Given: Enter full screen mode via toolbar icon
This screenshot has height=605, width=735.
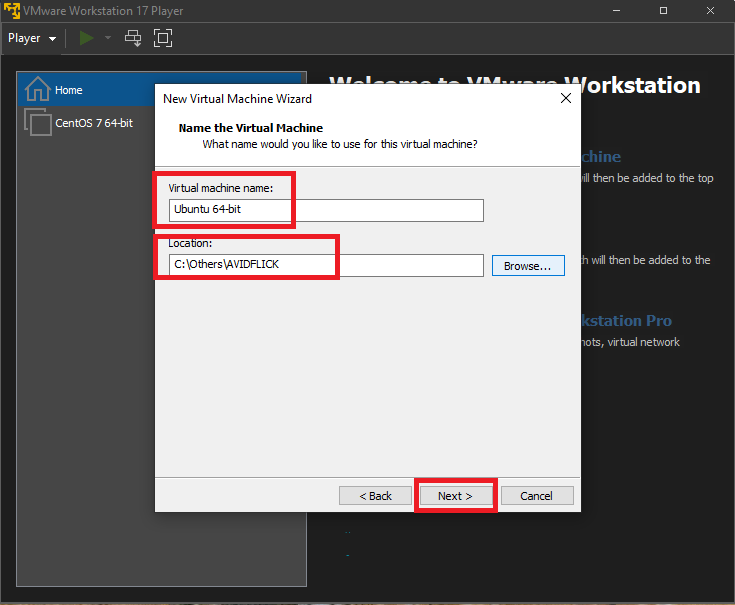Looking at the screenshot, I should tap(162, 38).
